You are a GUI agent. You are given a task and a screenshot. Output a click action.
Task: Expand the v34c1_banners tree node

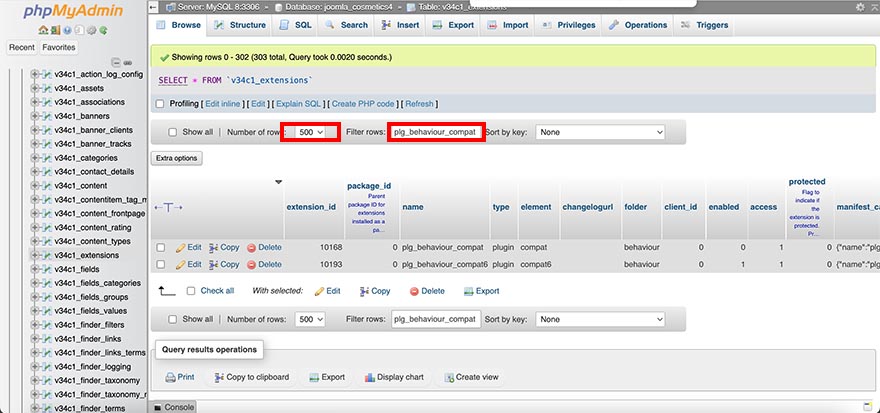(x=35, y=116)
